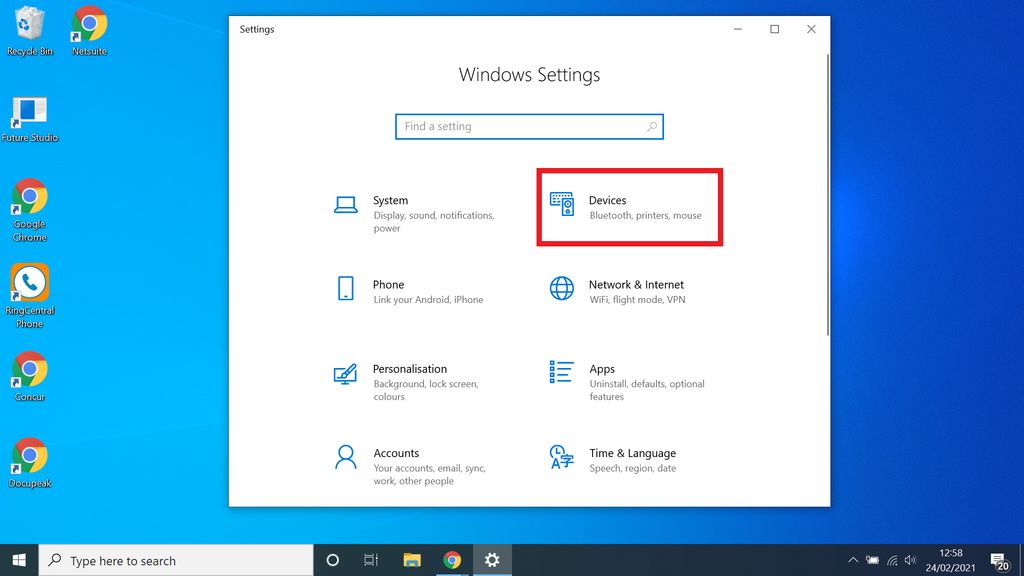Open Action Centre notifications
This screenshot has width=1024, height=576.
pyautogui.click(x=998, y=560)
